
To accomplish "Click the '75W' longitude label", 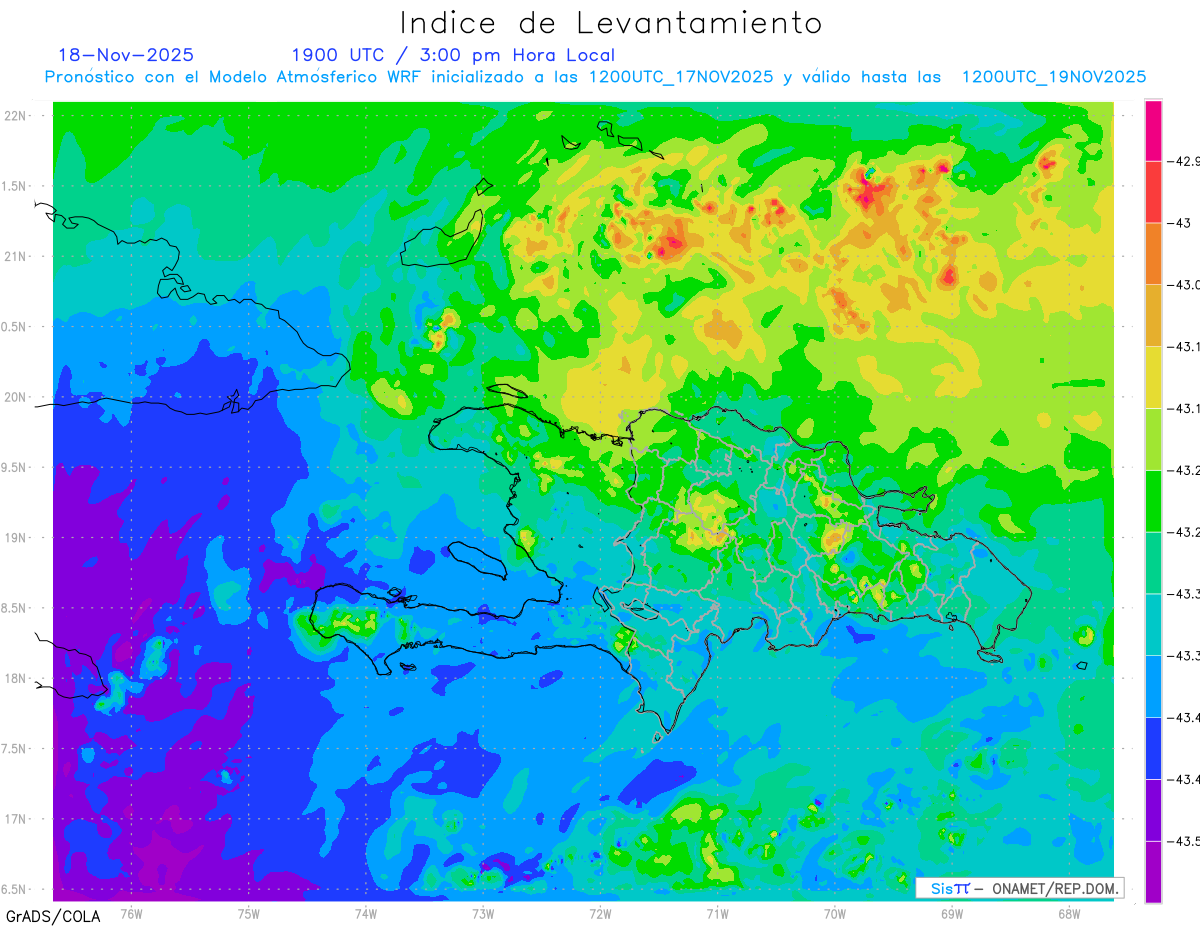I will coord(249,913).
